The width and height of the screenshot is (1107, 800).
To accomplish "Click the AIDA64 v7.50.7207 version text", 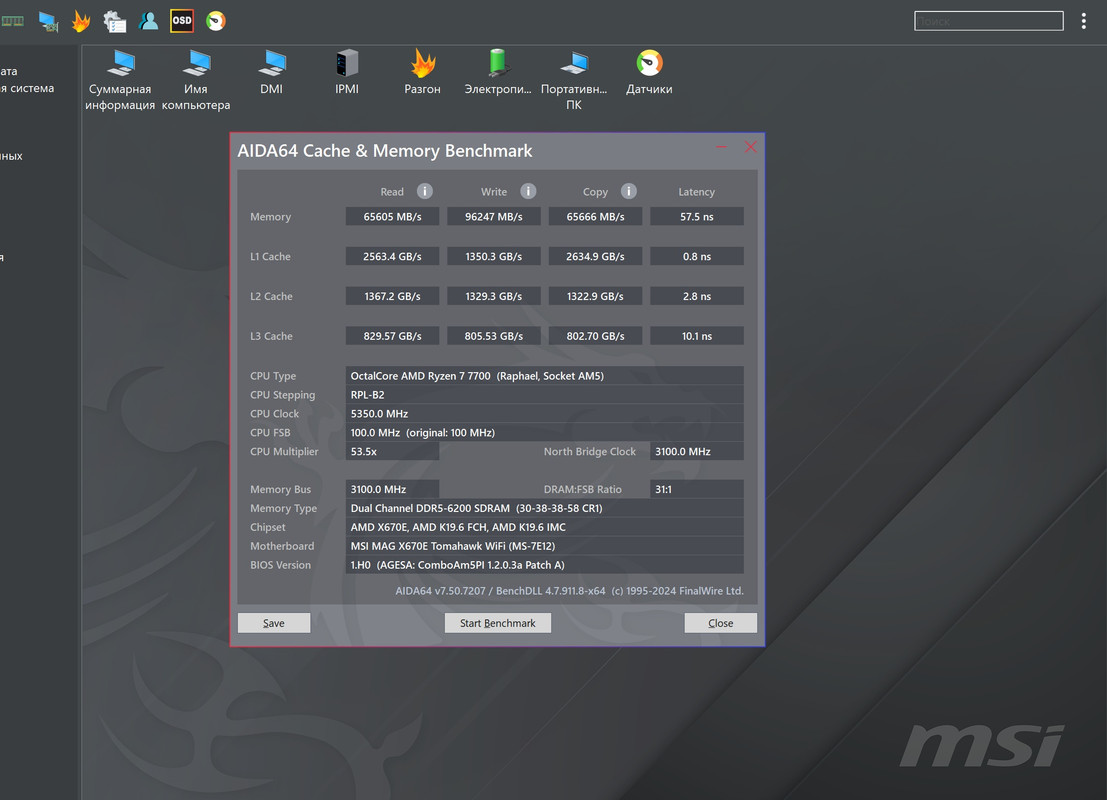I will (569, 591).
